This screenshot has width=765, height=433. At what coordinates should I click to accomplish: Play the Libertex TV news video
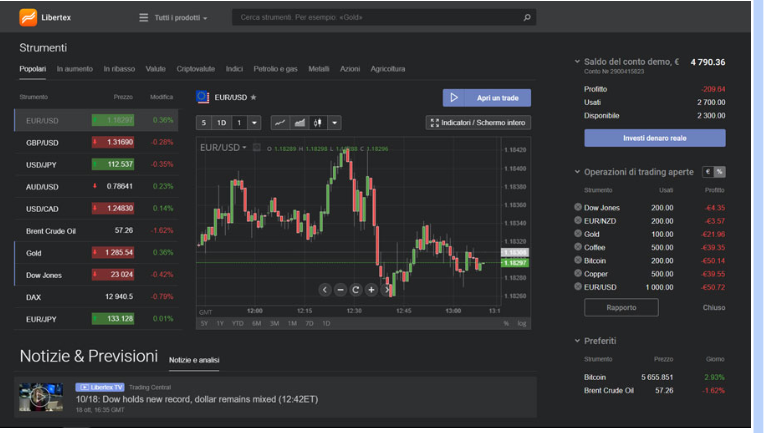[41, 397]
